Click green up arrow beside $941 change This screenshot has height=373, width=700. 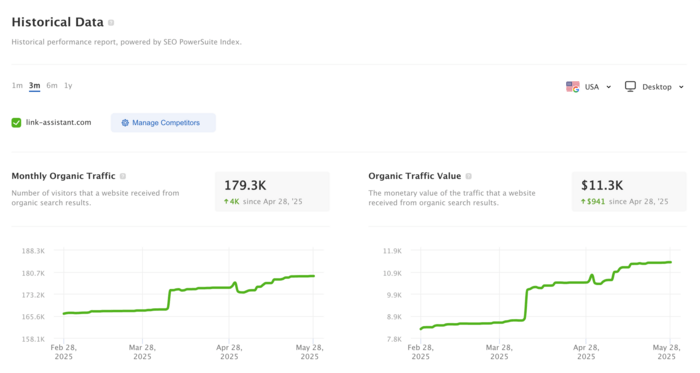[583, 202]
